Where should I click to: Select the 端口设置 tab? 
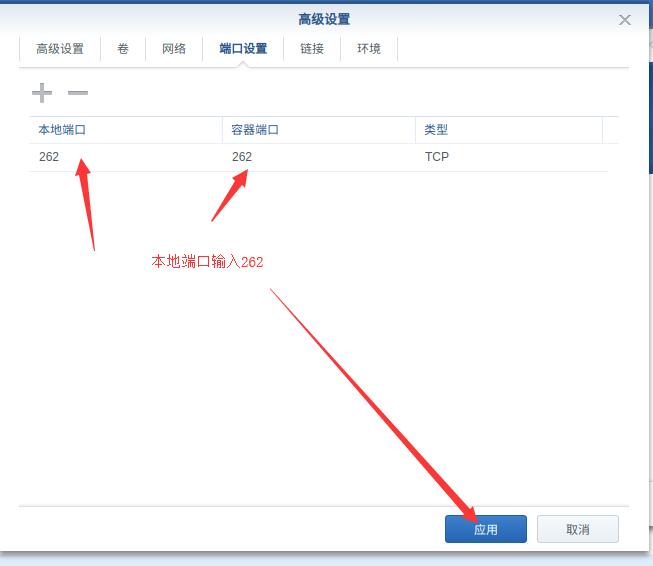tap(243, 48)
